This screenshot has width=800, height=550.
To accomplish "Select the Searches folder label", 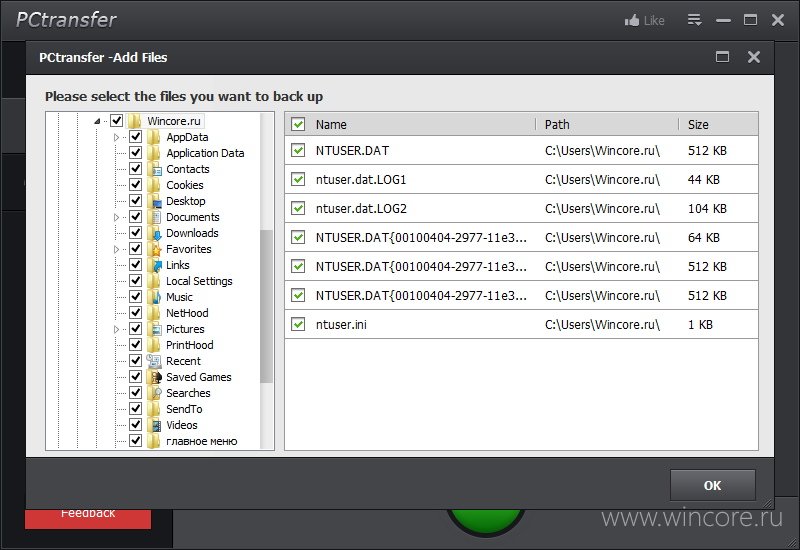I will tap(188, 393).
